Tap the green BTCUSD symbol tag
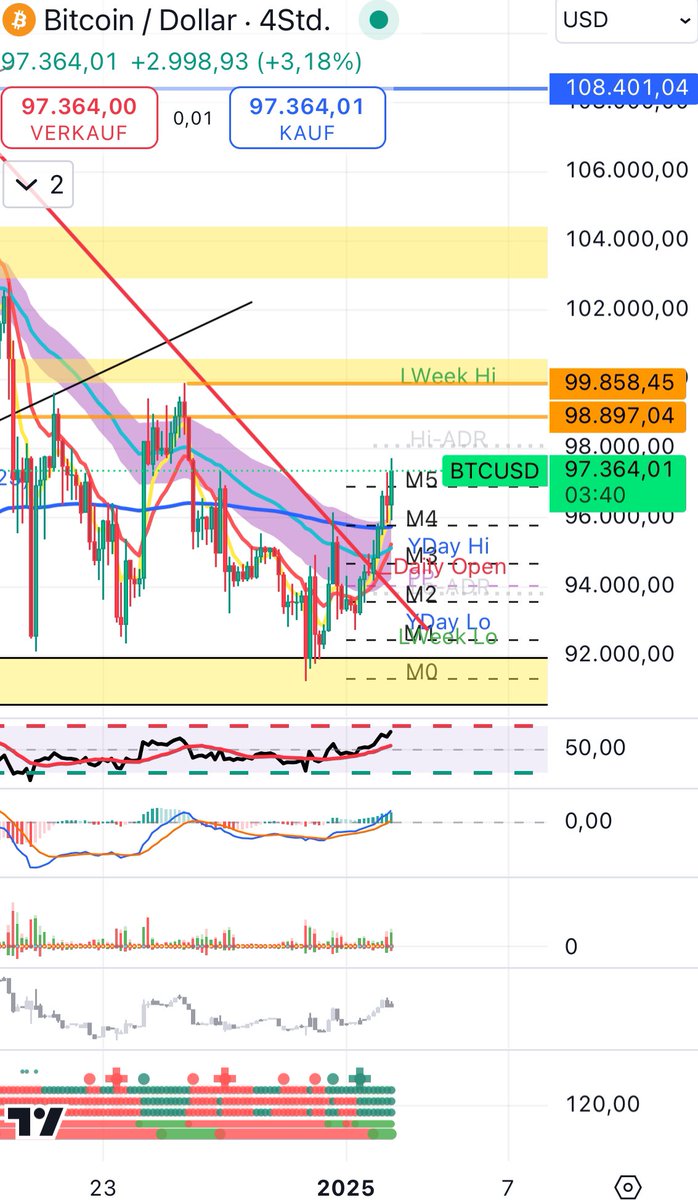The width and height of the screenshot is (698, 1200). click(493, 471)
